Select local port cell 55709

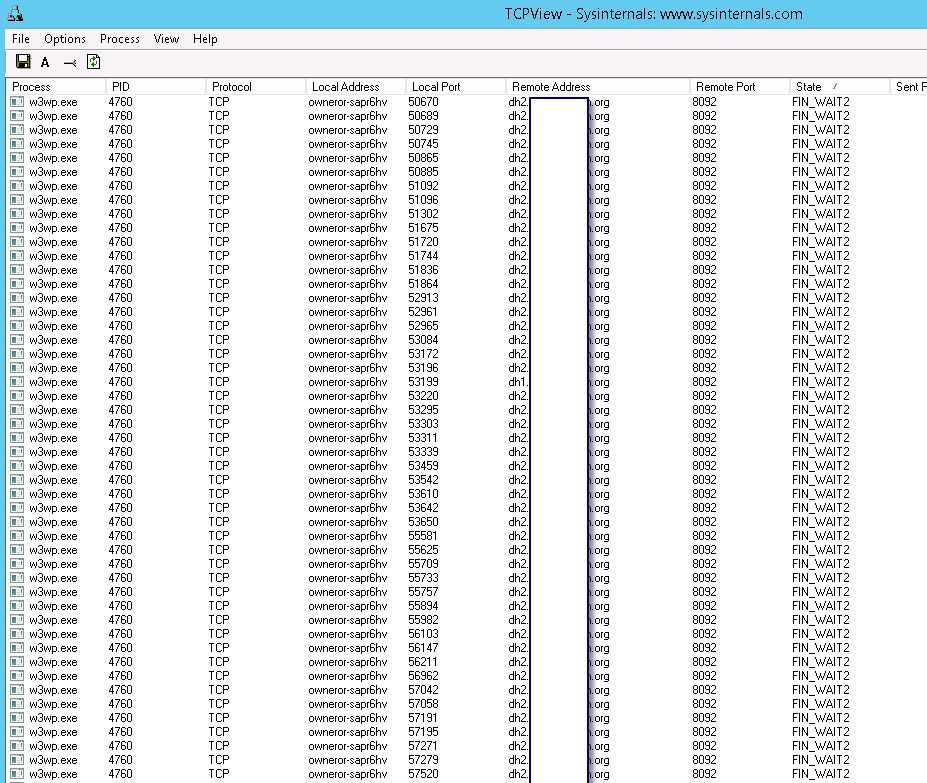pos(423,564)
